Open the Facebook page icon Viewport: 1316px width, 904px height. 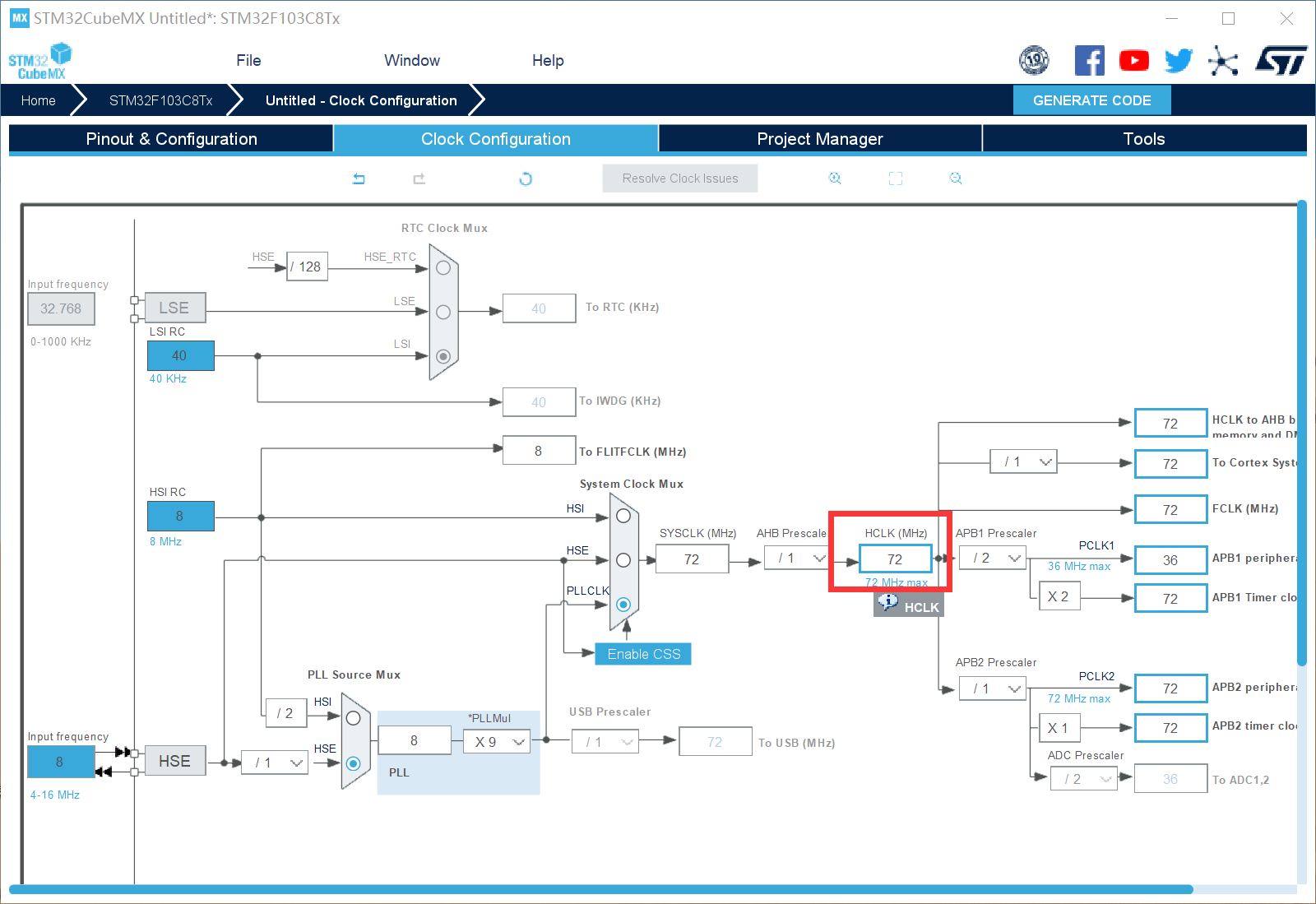(1089, 61)
